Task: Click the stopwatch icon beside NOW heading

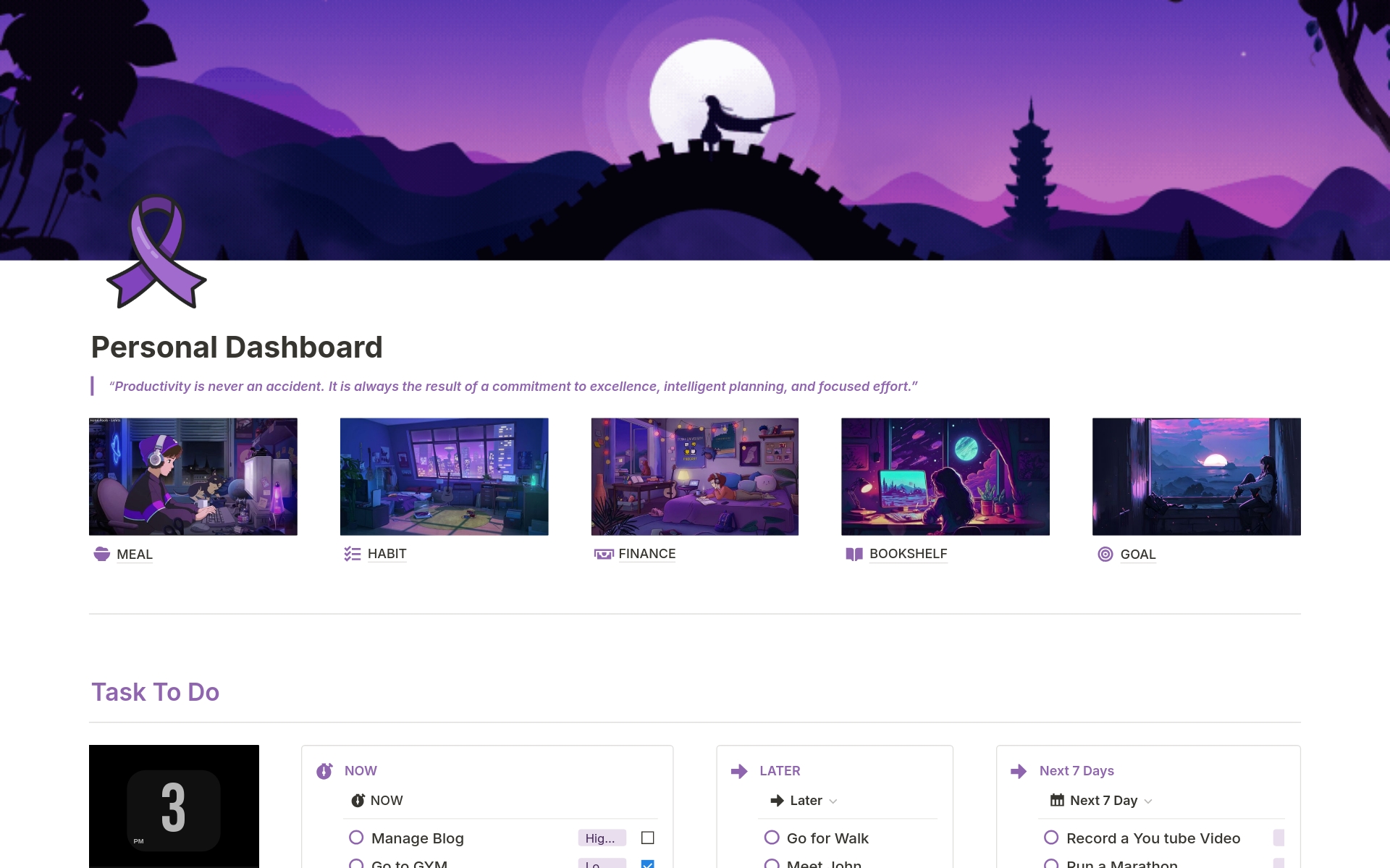Action: 324,771
